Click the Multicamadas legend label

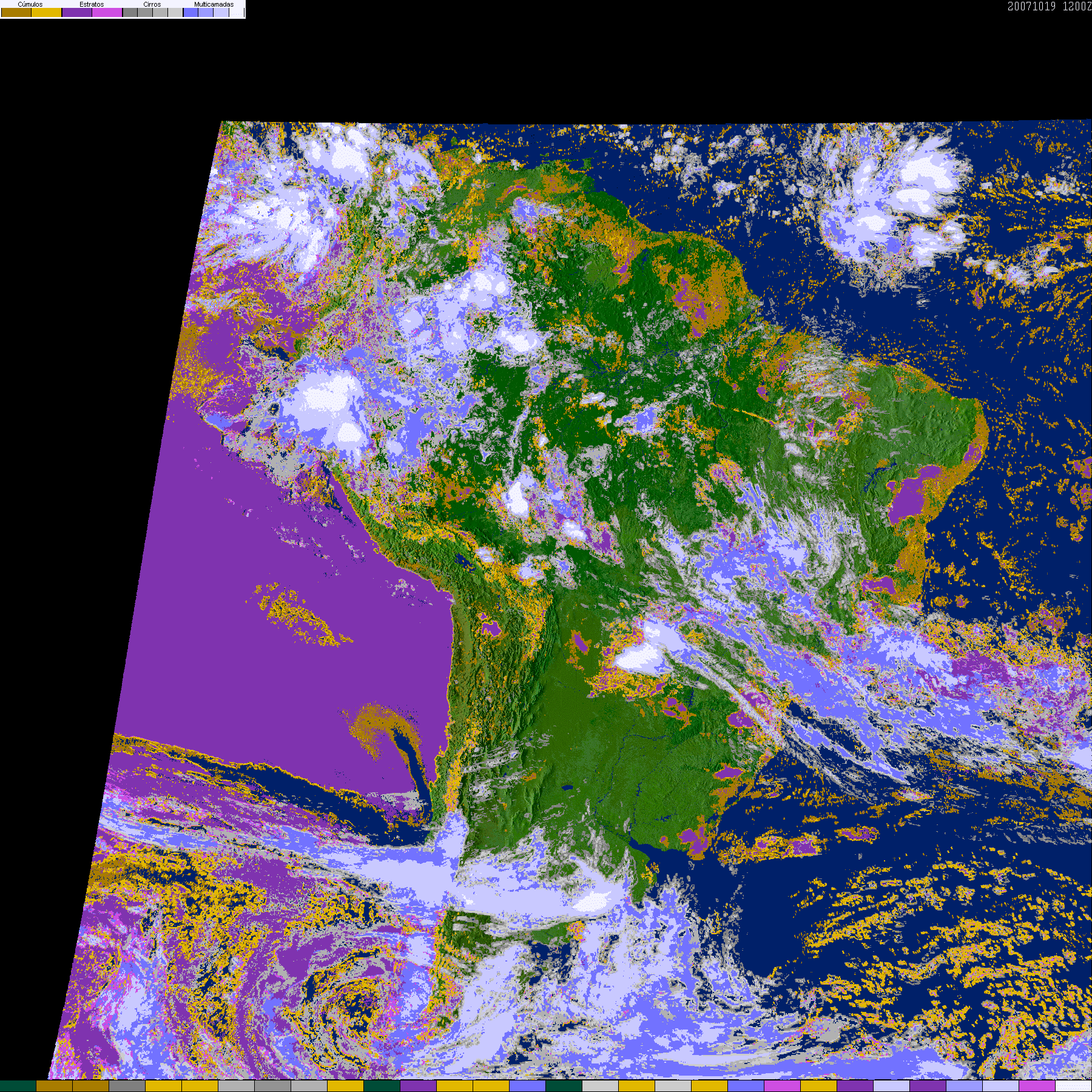(214, 4)
